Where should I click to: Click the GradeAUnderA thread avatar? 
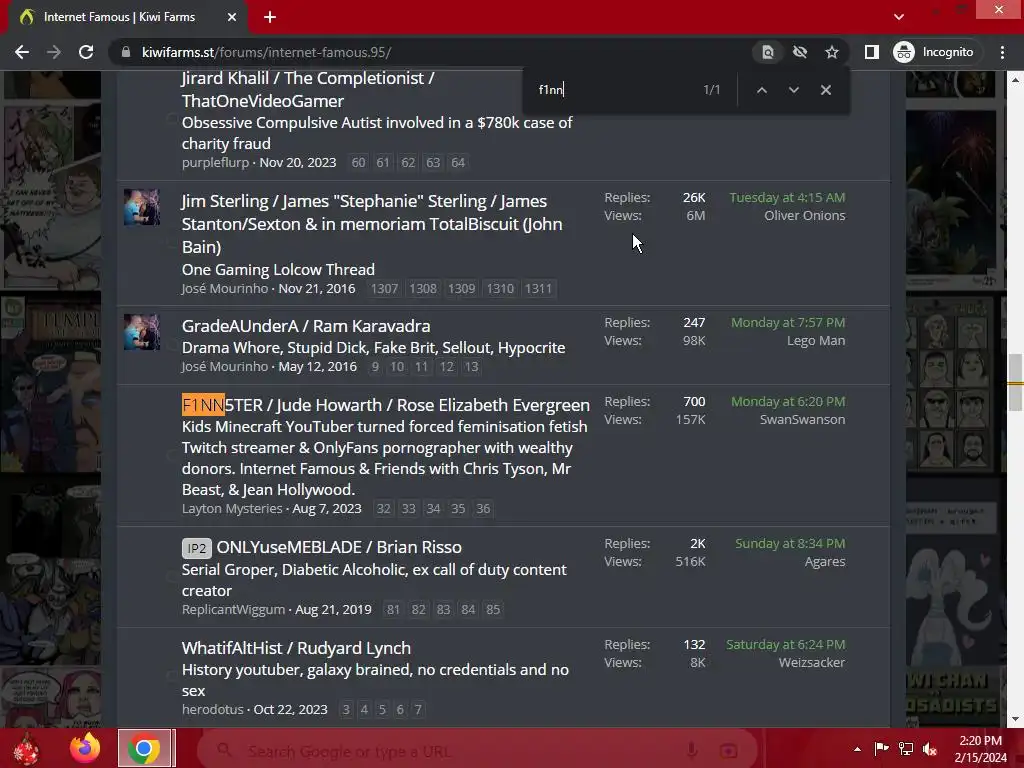pyautogui.click(x=142, y=332)
